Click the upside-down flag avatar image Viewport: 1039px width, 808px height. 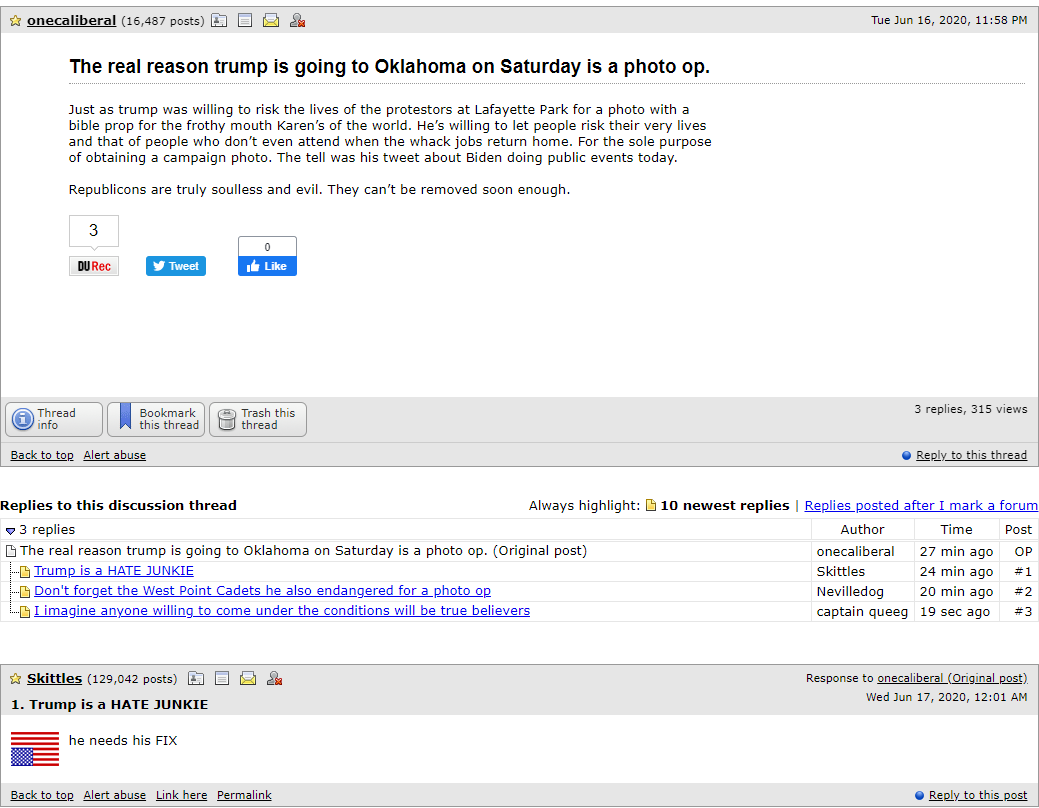(35, 749)
